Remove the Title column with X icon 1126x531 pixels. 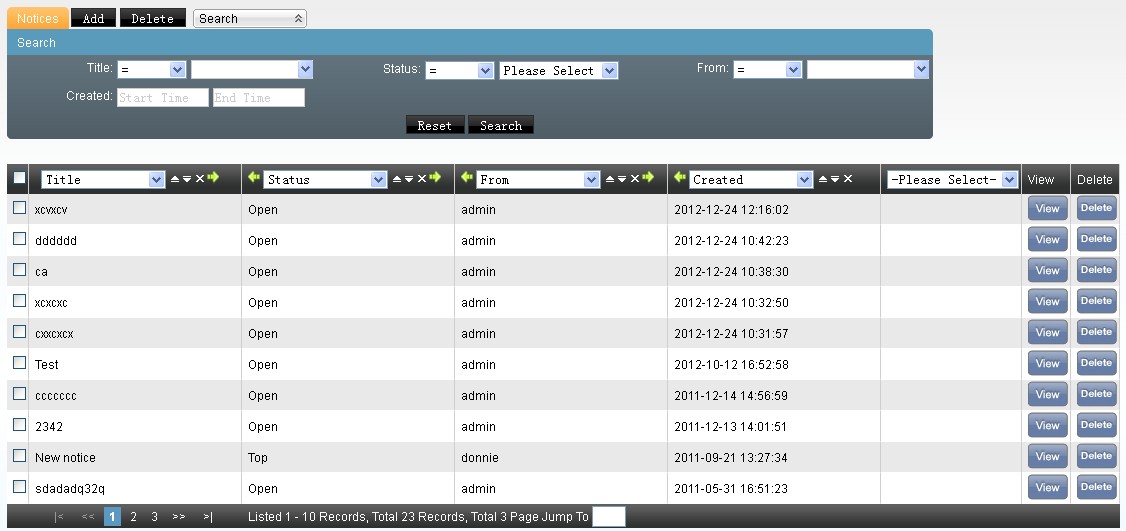point(199,179)
